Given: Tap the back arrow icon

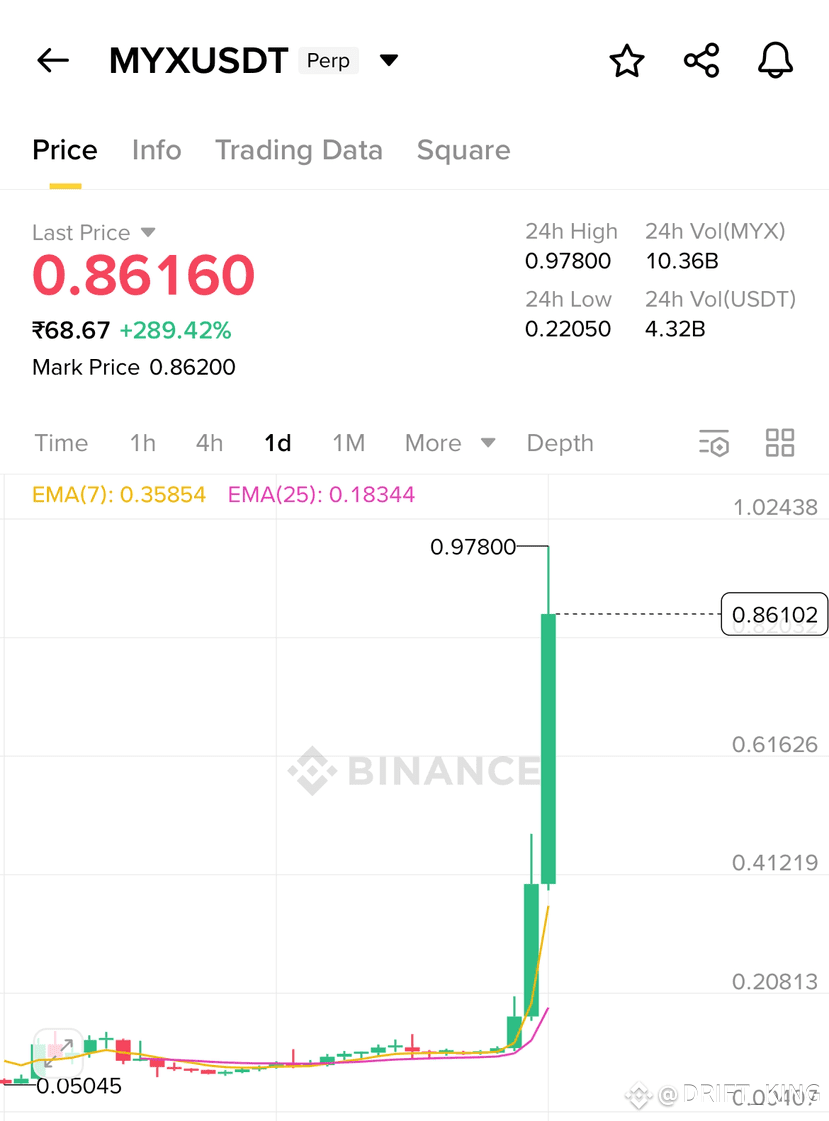Looking at the screenshot, I should pos(53,60).
